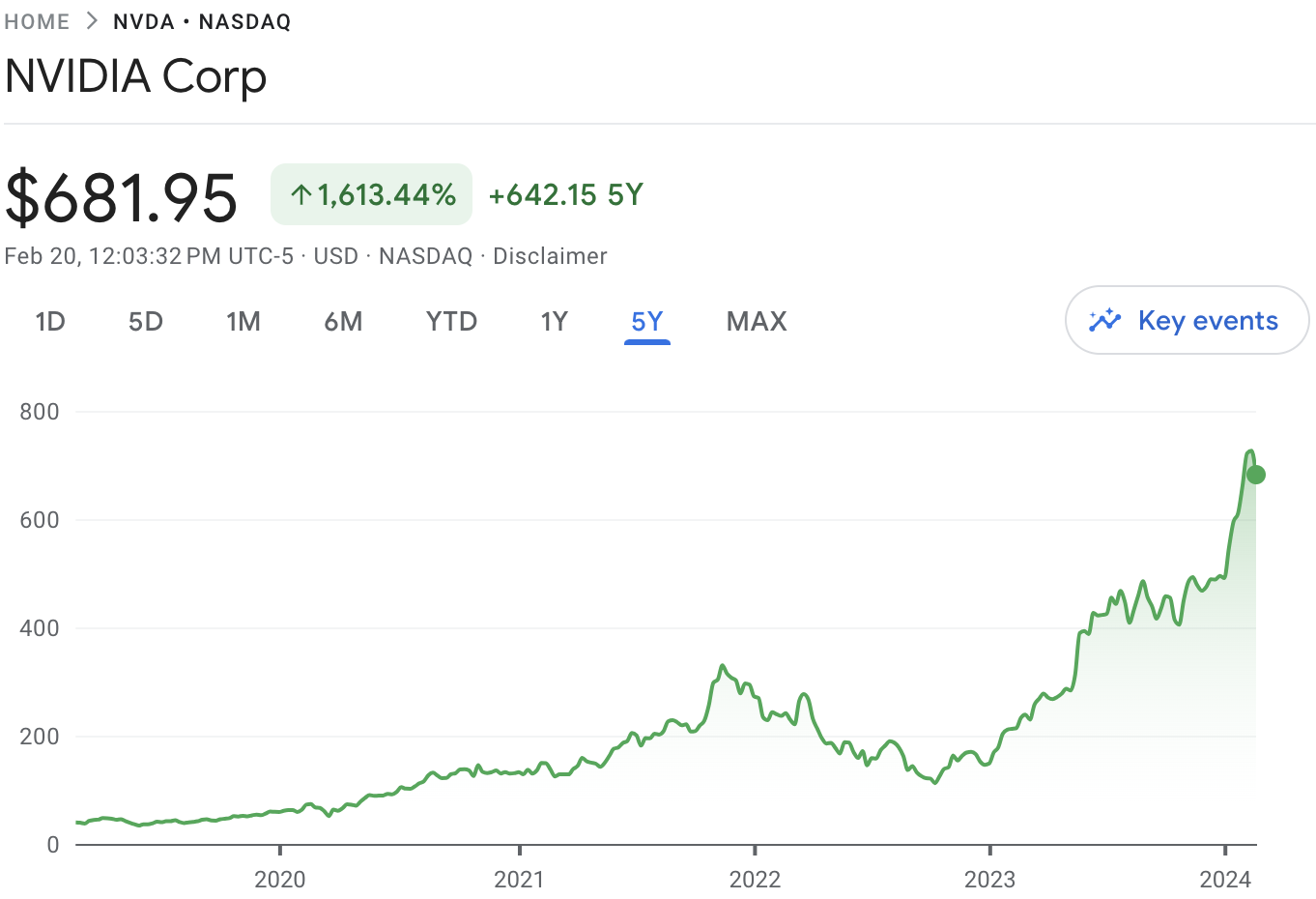Image resolution: width=1316 pixels, height=899 pixels.
Task: Click the breadcrumb chevron arrow after HOME
Action: click(92, 21)
